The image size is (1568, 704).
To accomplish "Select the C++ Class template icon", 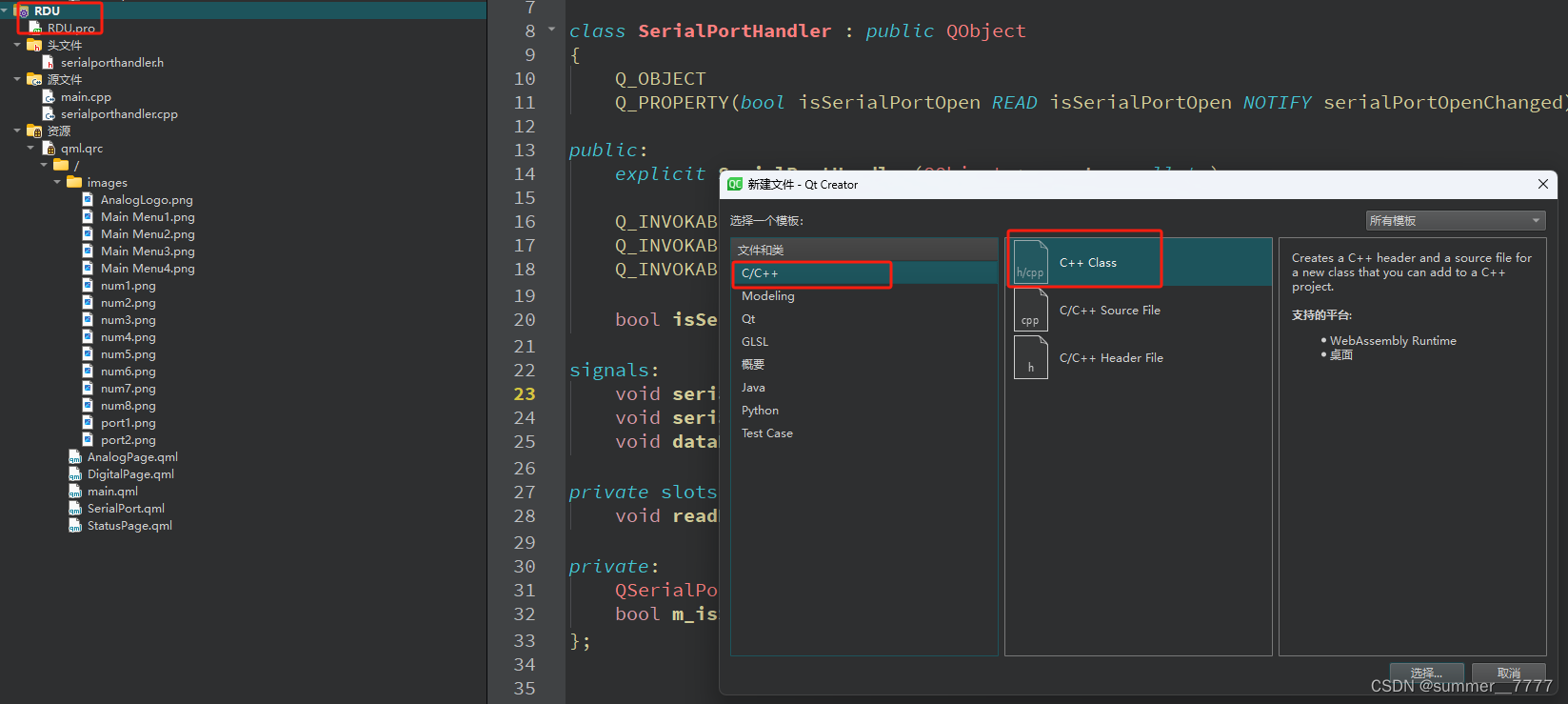I will click(x=1030, y=262).
